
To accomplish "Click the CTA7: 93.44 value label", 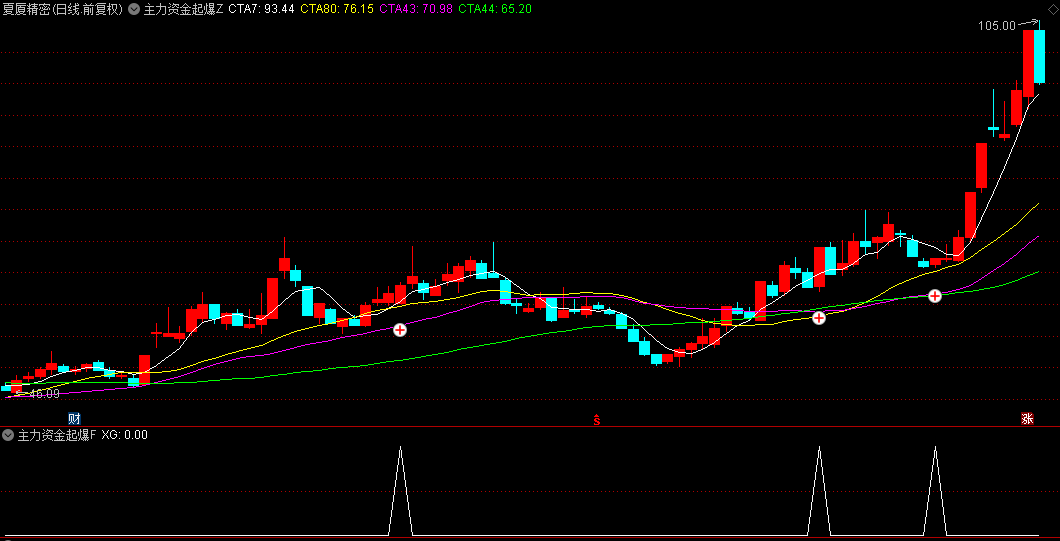I will coord(261,9).
